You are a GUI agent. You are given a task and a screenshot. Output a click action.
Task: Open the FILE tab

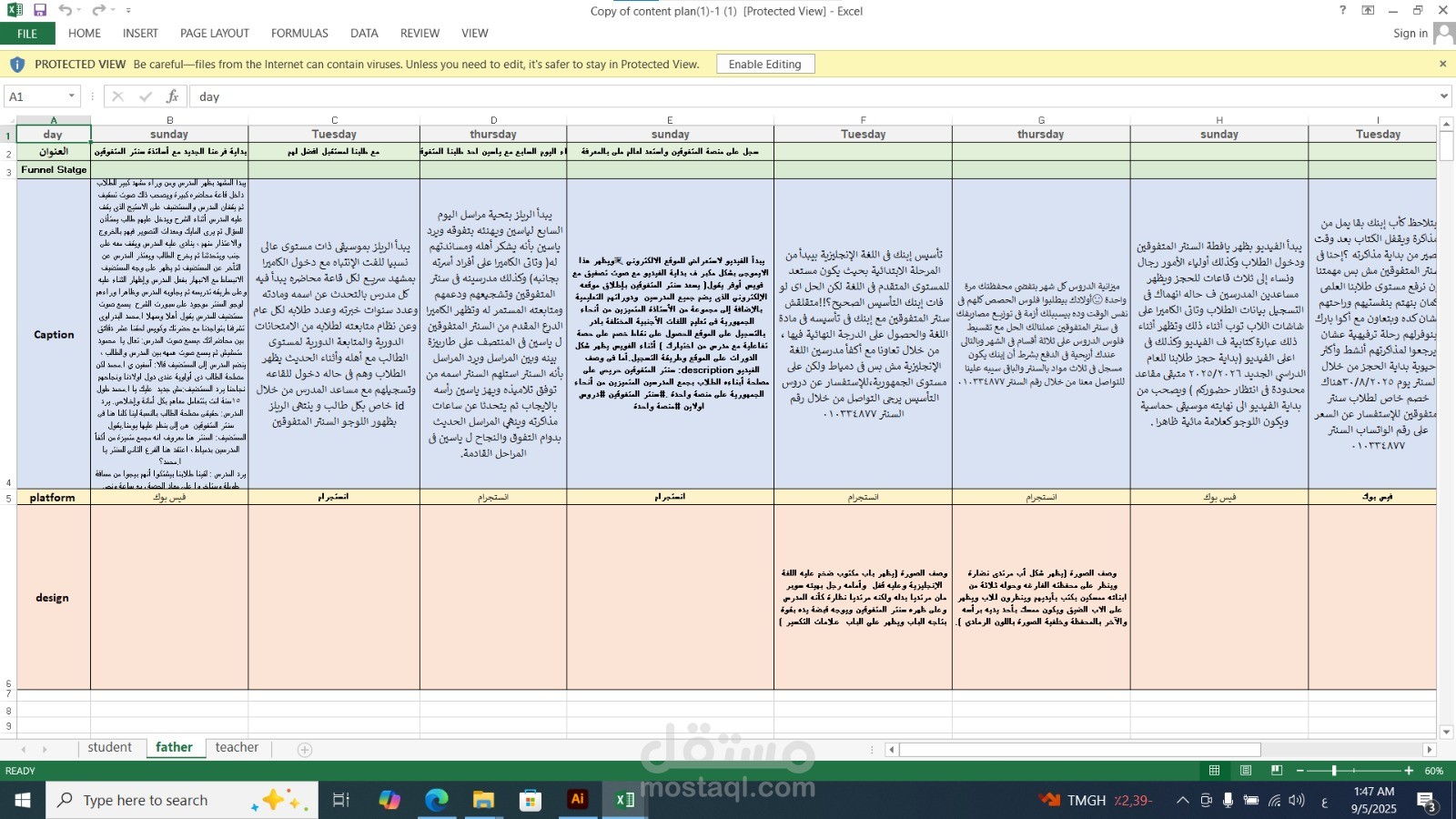[x=27, y=34]
